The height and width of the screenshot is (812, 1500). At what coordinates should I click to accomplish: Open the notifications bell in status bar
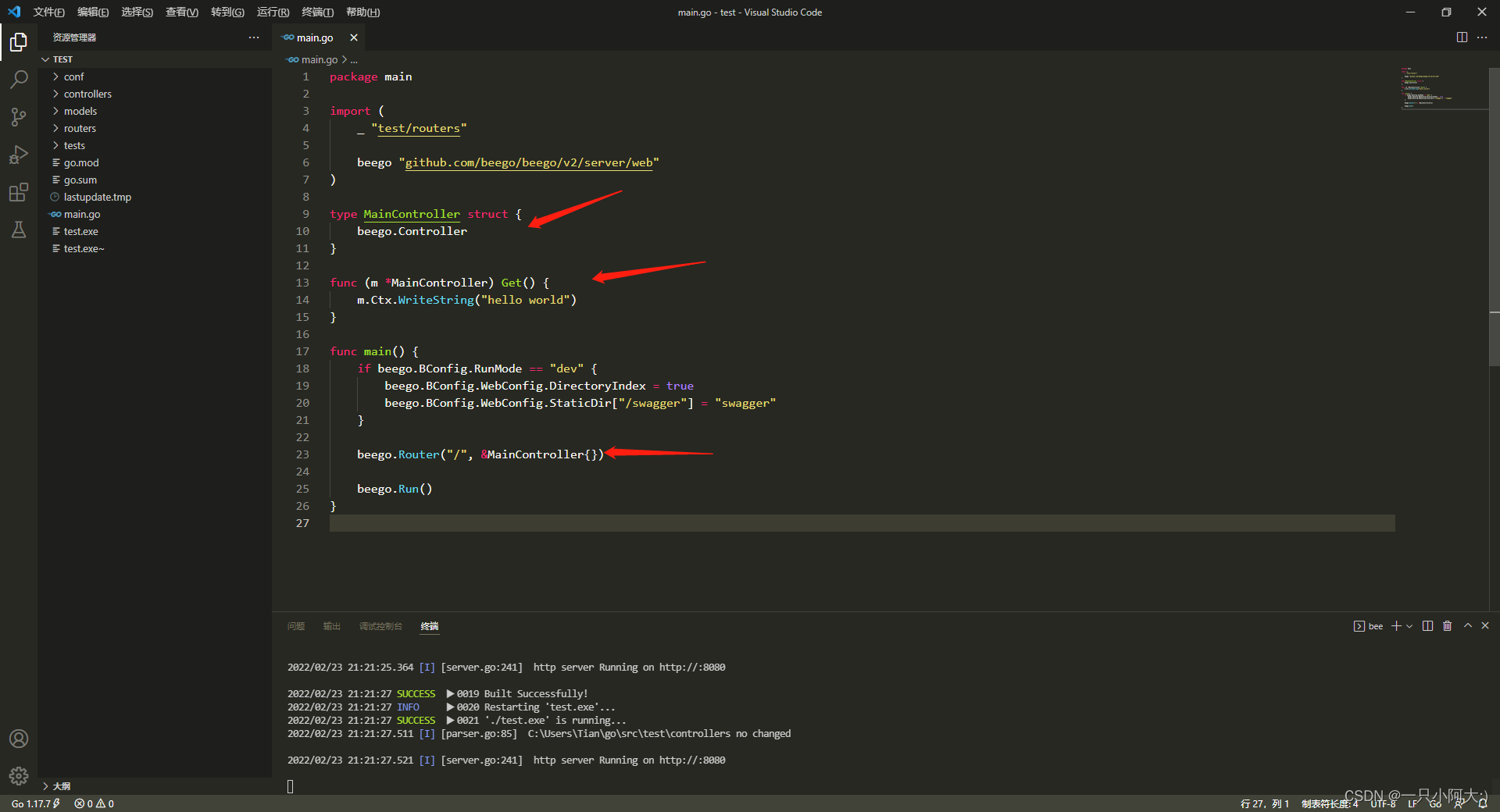1483,803
